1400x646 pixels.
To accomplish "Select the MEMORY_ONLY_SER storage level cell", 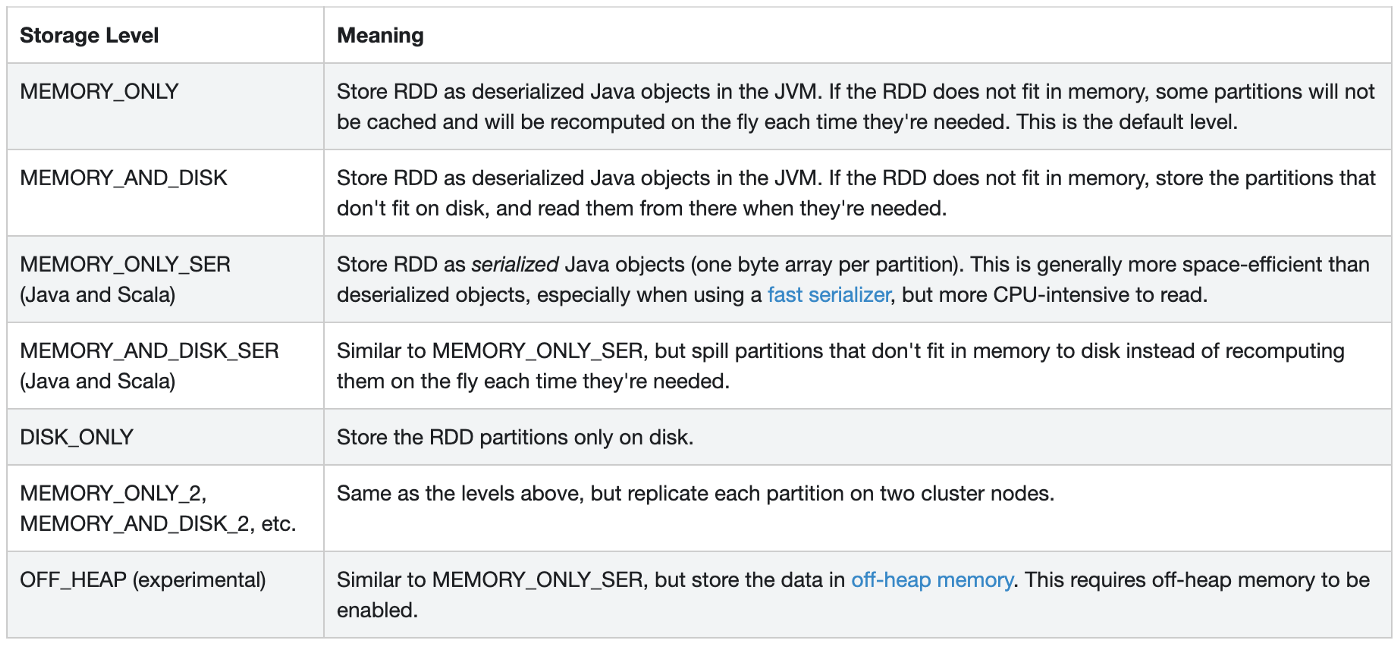I will pyautogui.click(x=165, y=279).
